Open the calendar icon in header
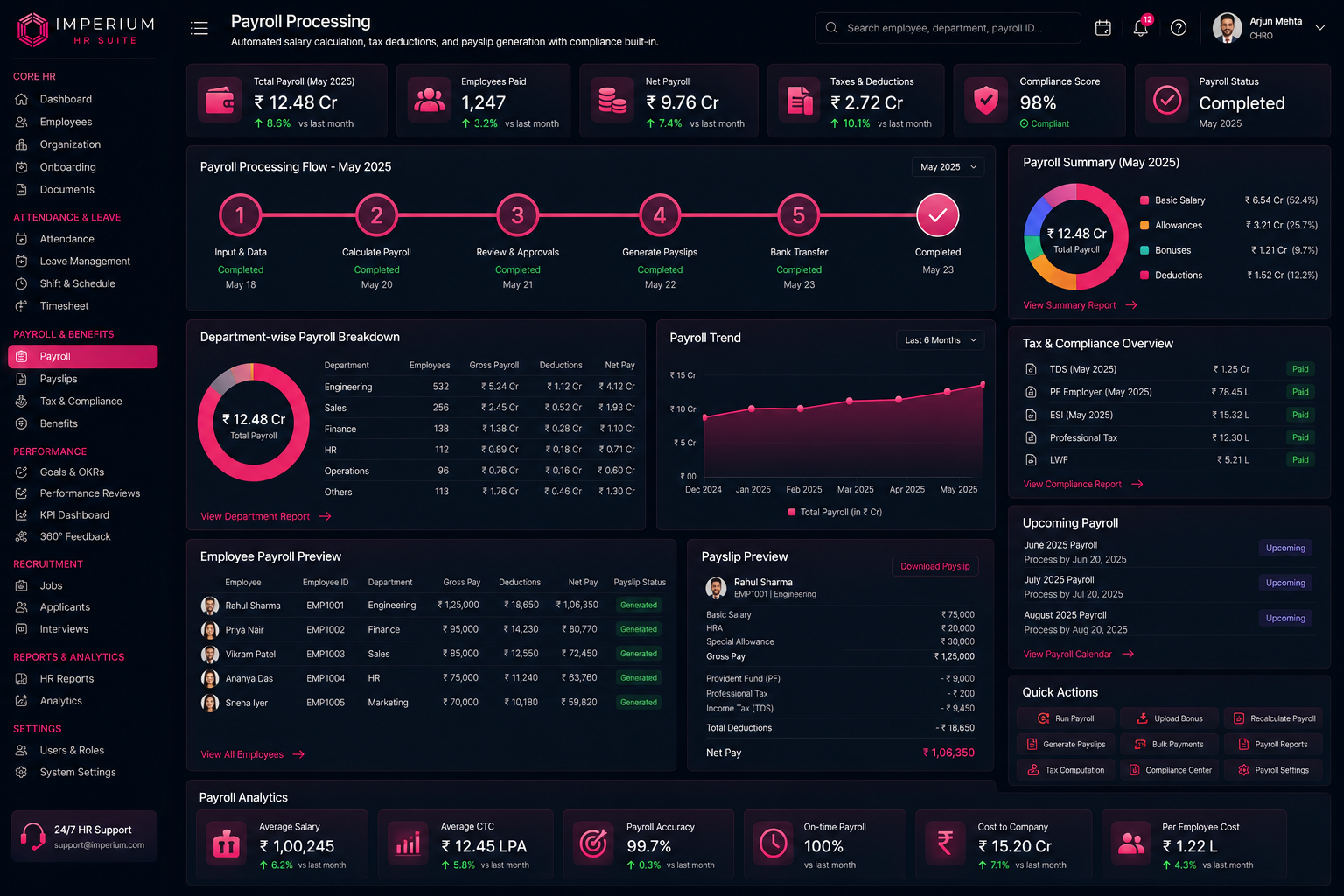The image size is (1344, 896). pyautogui.click(x=1103, y=28)
